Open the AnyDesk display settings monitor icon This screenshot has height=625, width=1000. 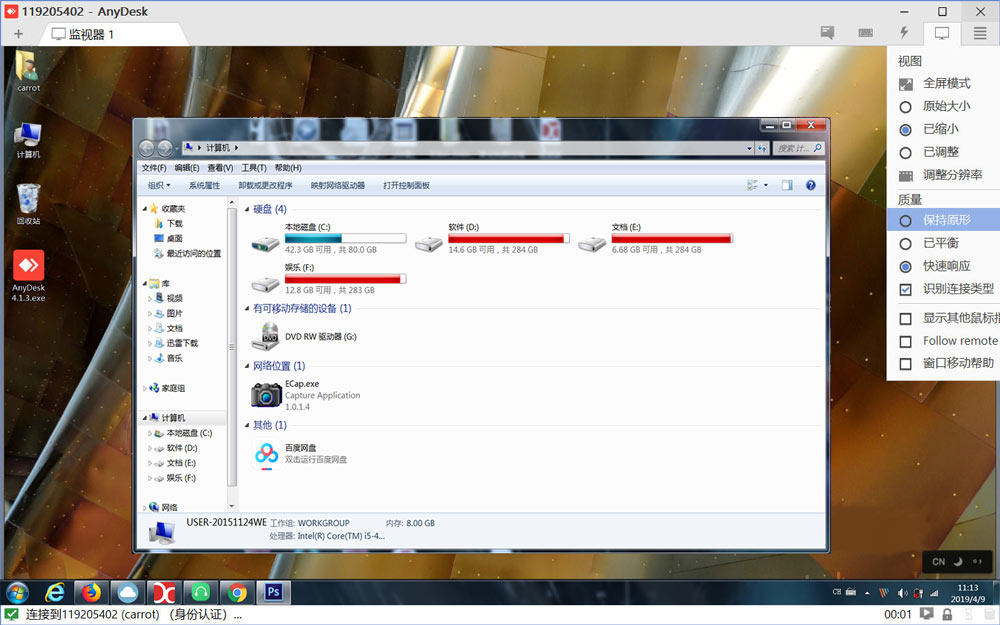[940, 33]
